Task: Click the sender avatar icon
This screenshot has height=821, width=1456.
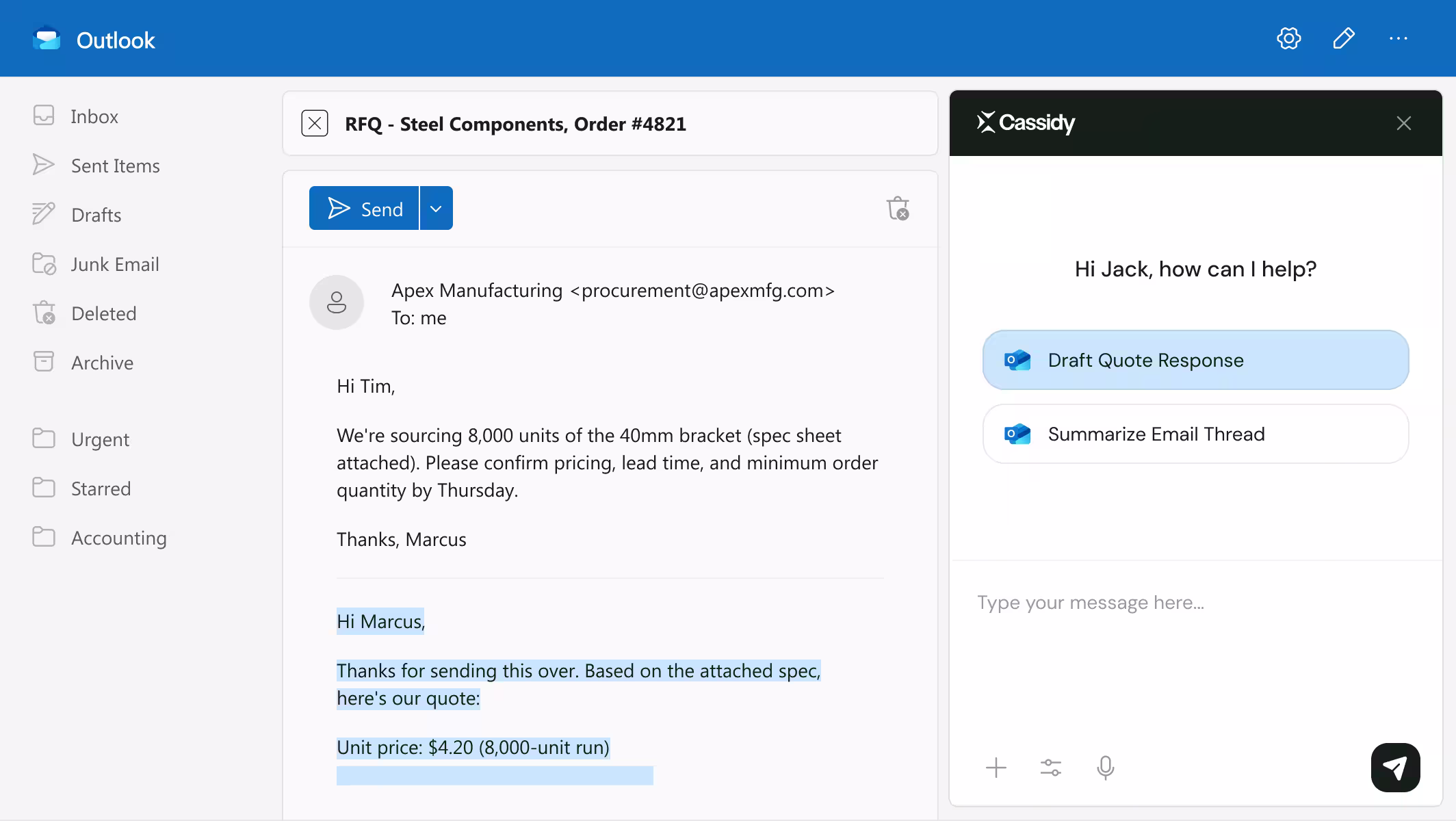Action: 337,302
